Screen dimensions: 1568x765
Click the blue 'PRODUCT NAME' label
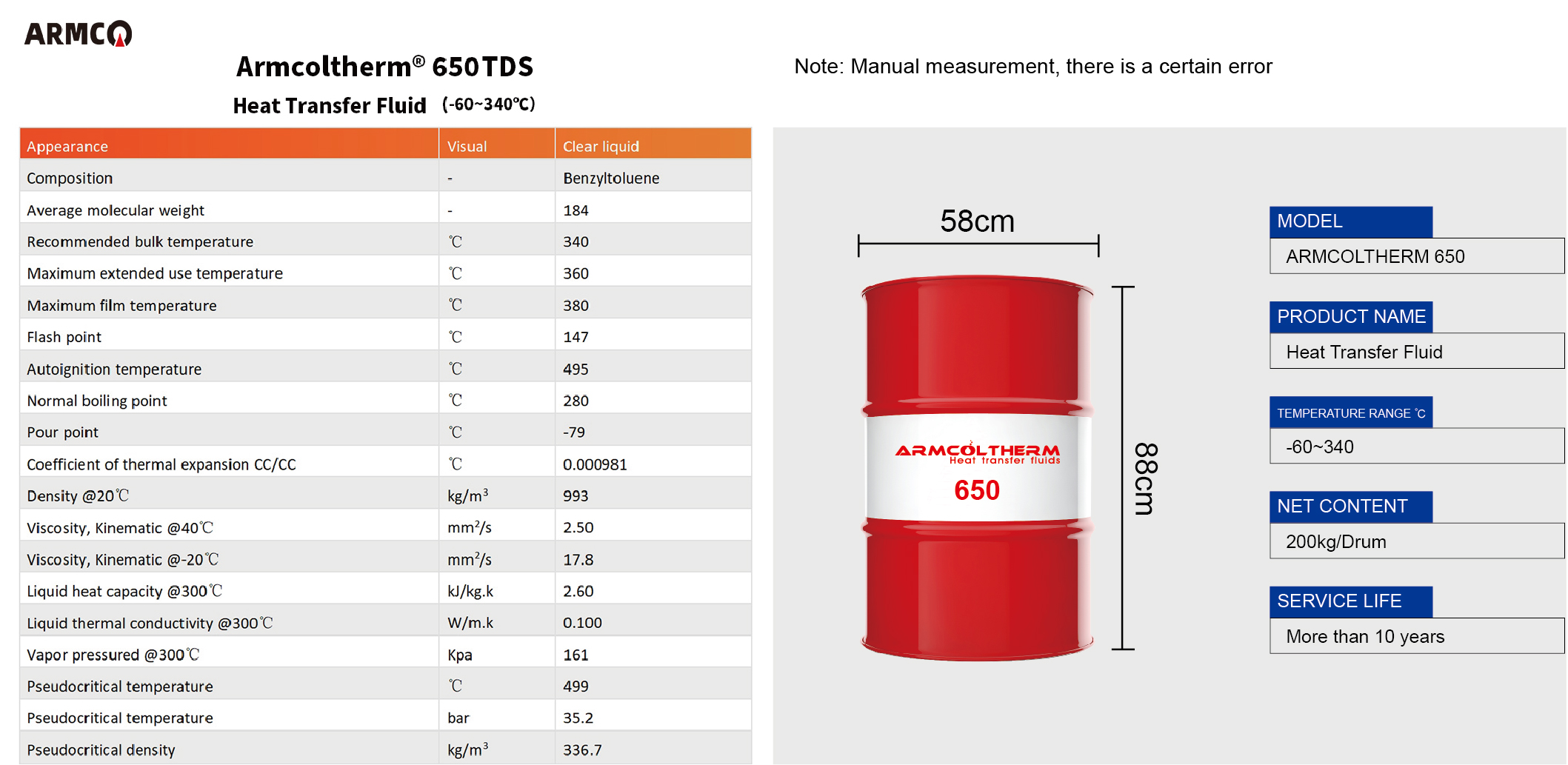point(1351,316)
